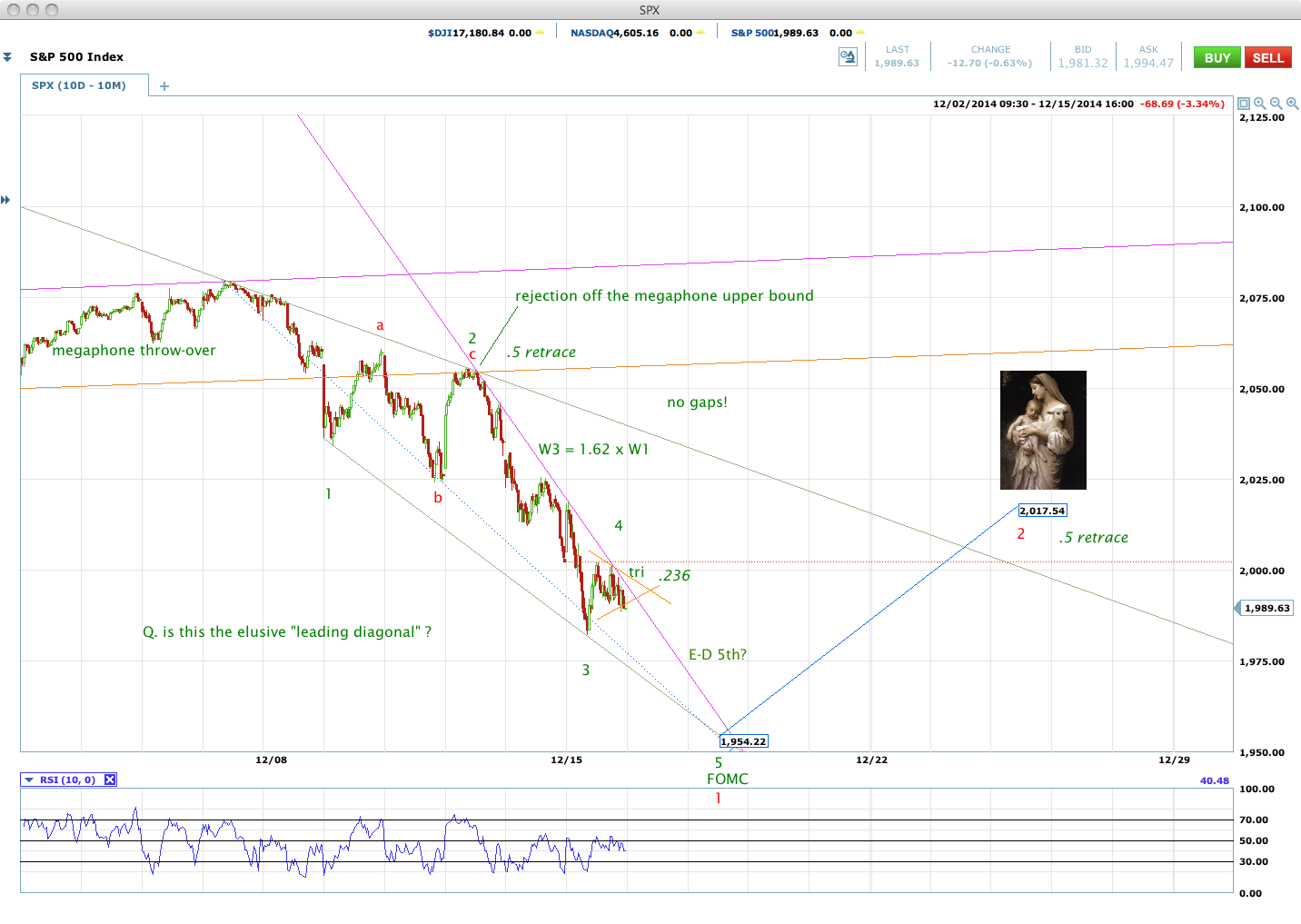This screenshot has height=924, width=1301.
Task: Click the 2,017.54 price label on chart
Action: click(x=1042, y=511)
